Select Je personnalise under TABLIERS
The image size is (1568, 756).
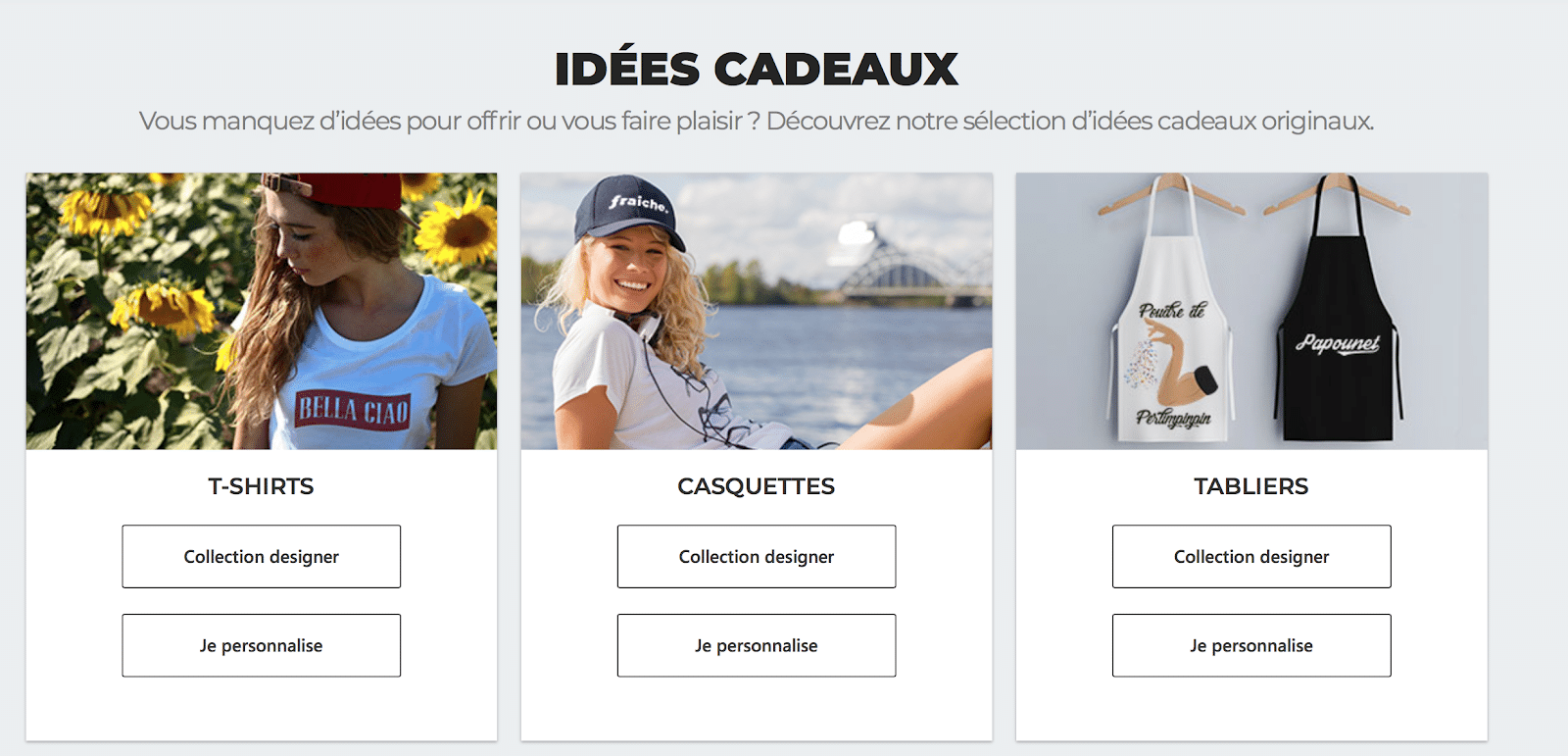tap(1250, 645)
